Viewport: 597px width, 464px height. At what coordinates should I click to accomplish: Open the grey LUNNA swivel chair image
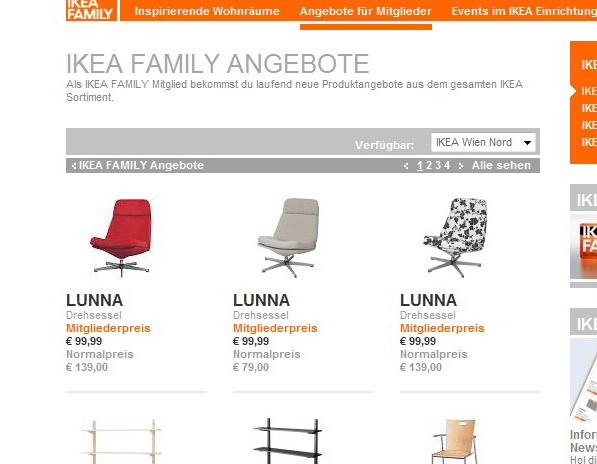(289, 238)
